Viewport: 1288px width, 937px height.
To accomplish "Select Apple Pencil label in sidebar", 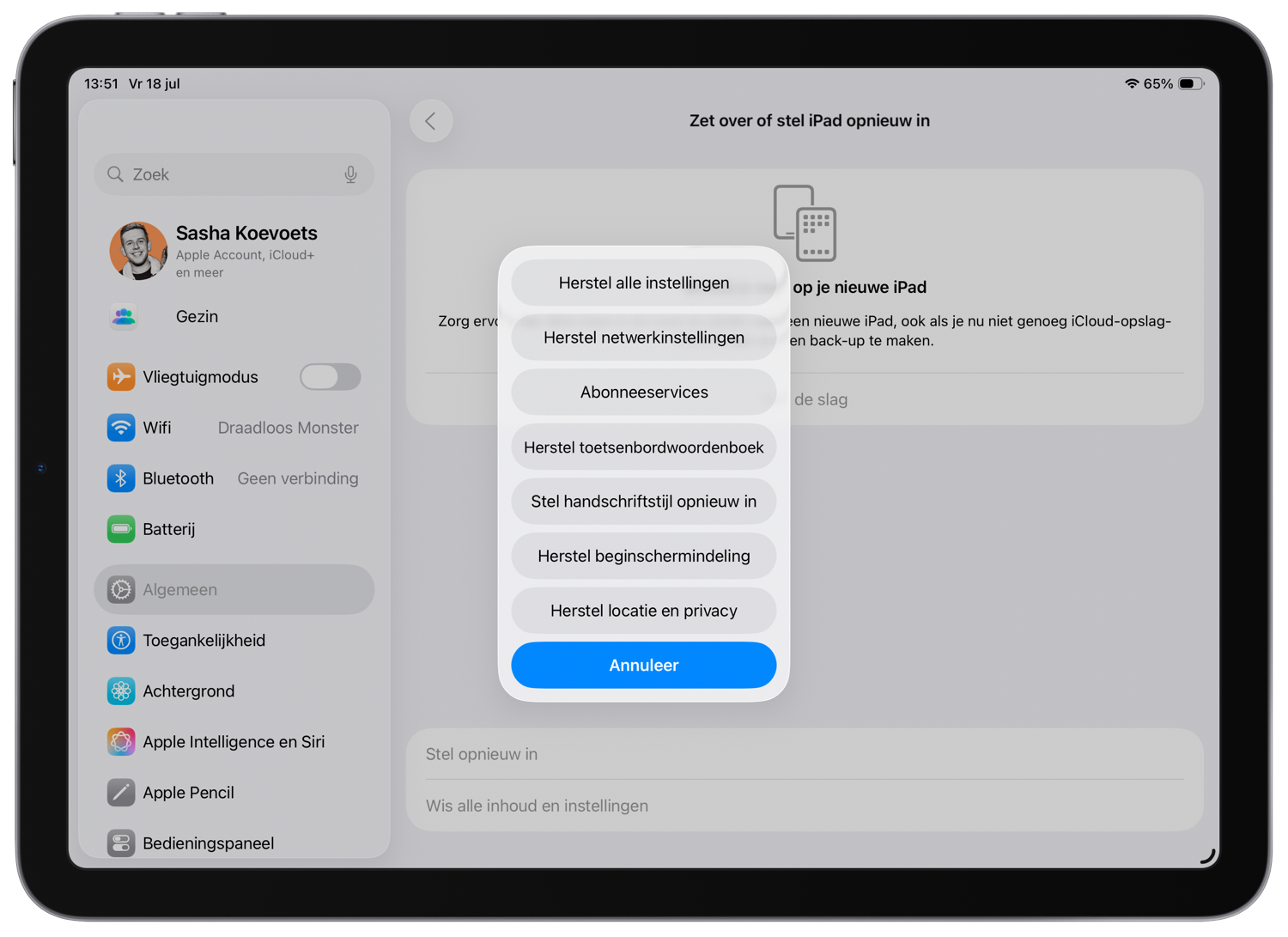I will pyautogui.click(x=189, y=793).
